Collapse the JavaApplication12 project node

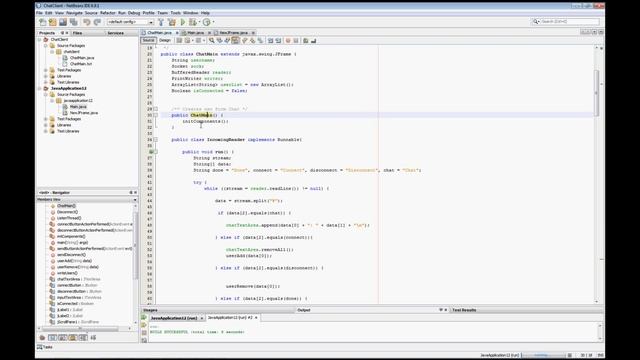40,88
